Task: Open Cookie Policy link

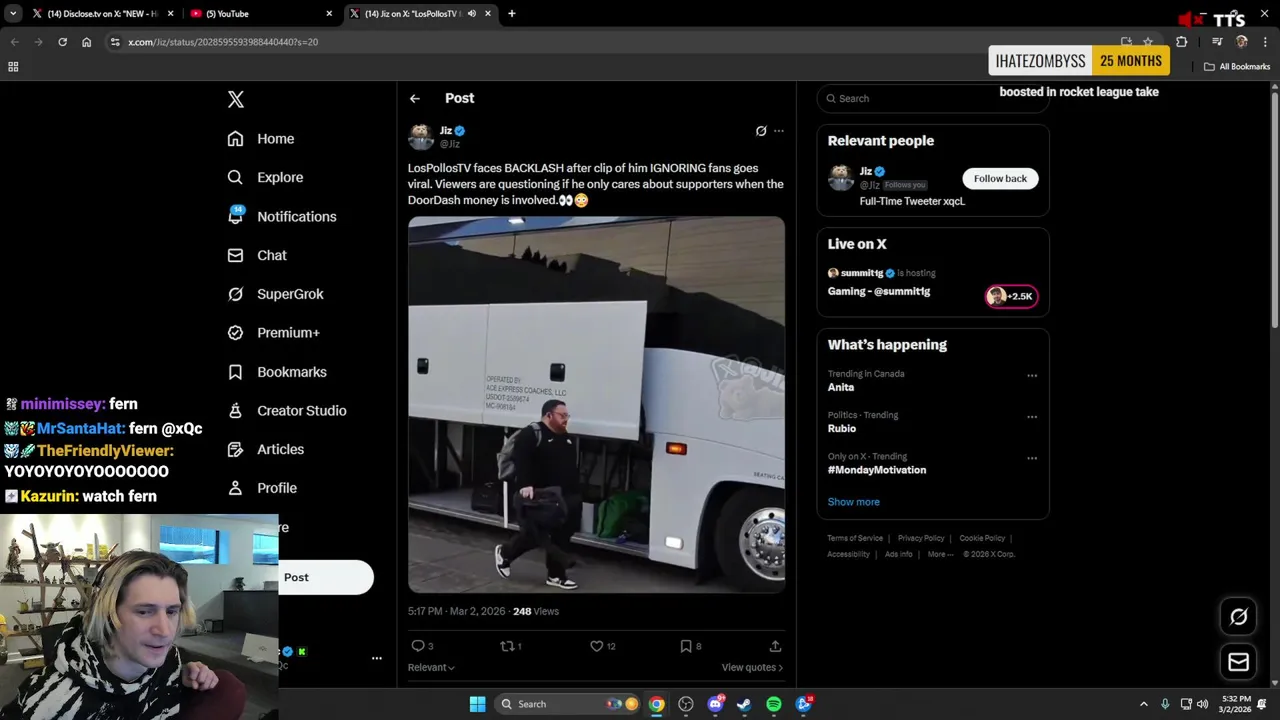Action: point(982,538)
